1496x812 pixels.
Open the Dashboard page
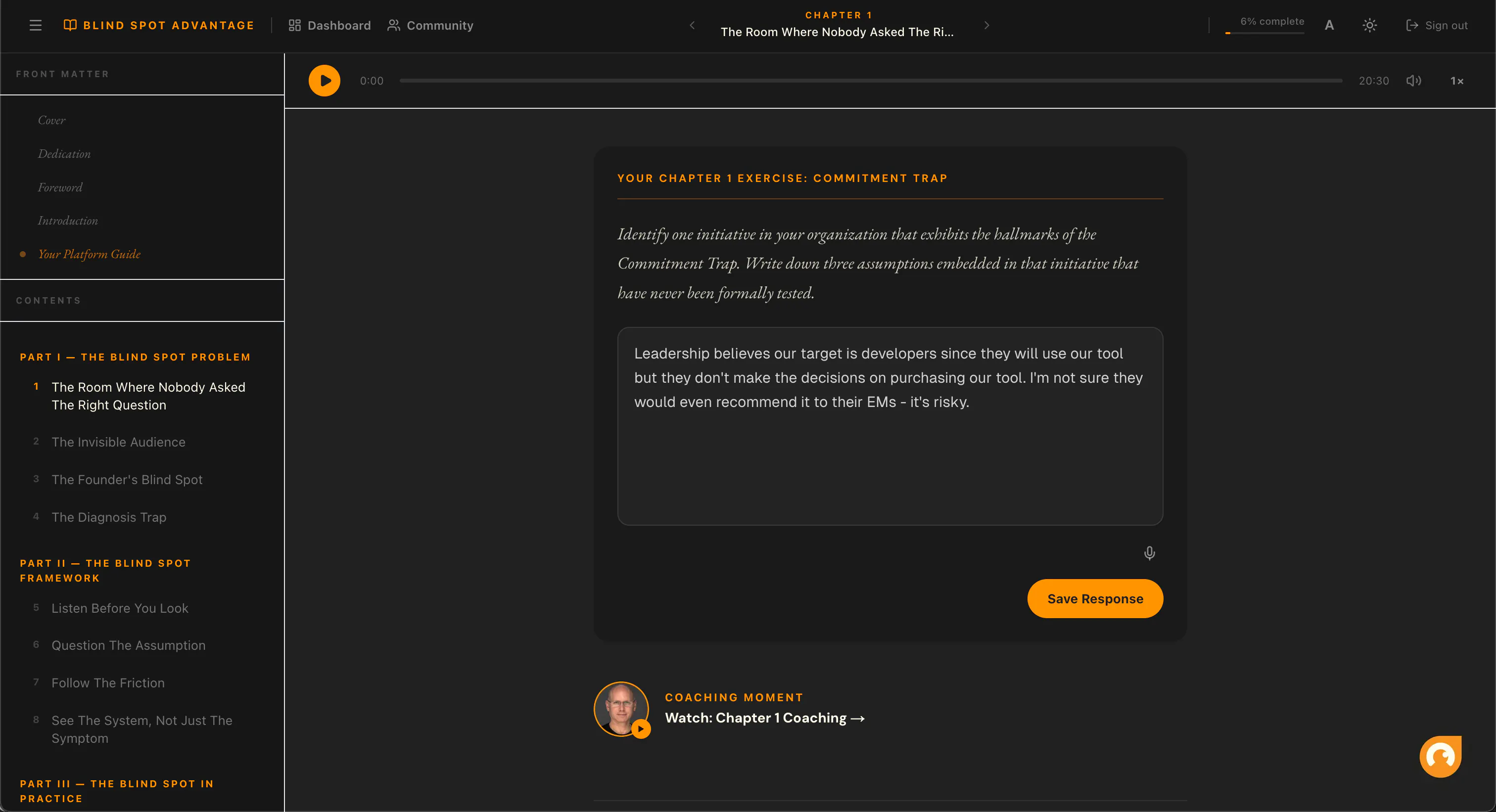tap(329, 26)
